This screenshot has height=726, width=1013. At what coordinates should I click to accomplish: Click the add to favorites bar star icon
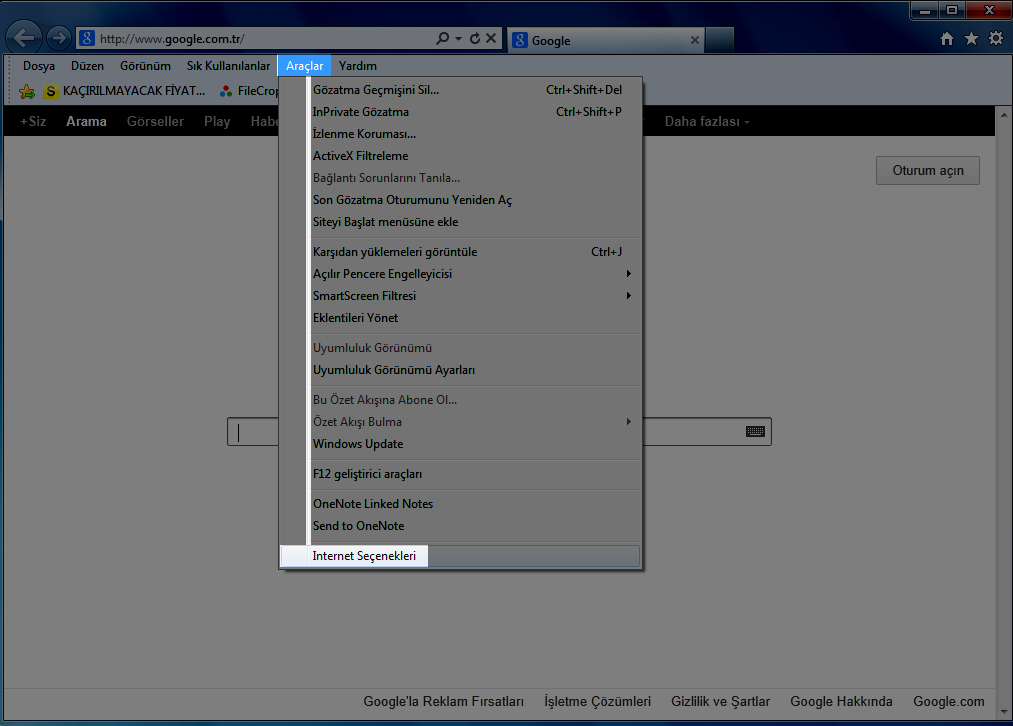click(27, 91)
